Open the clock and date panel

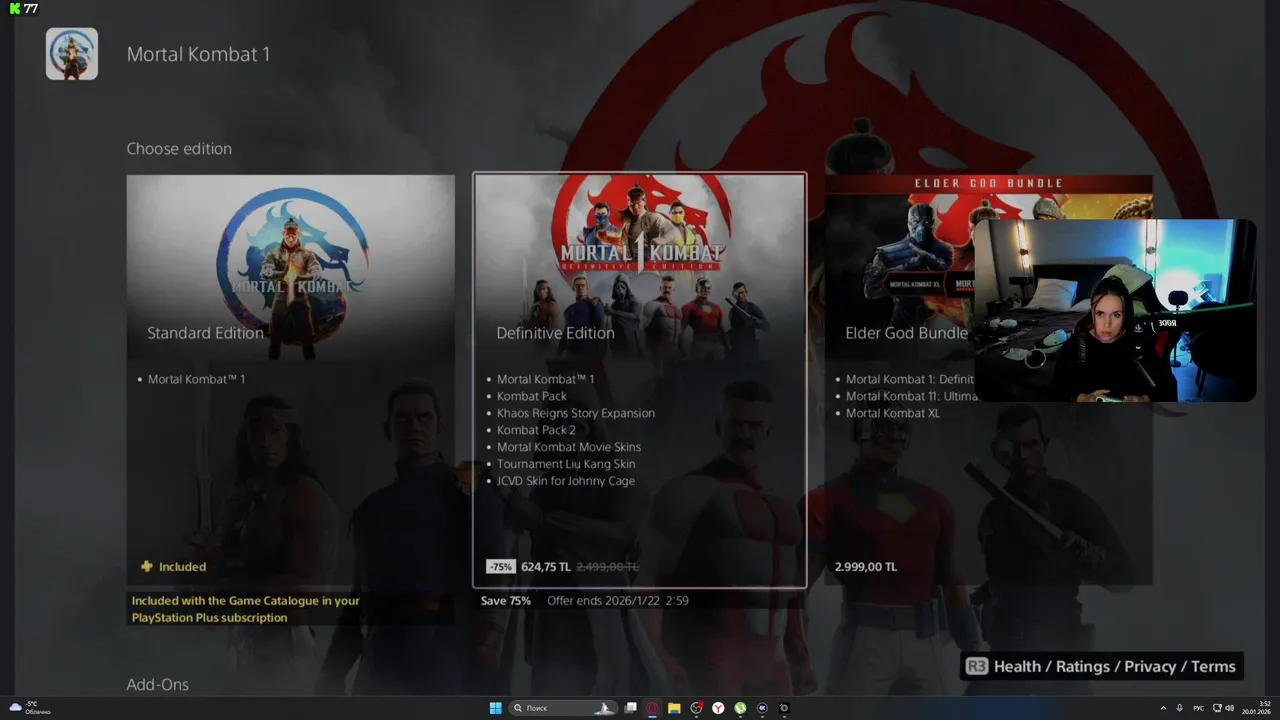pyautogui.click(x=1258, y=708)
